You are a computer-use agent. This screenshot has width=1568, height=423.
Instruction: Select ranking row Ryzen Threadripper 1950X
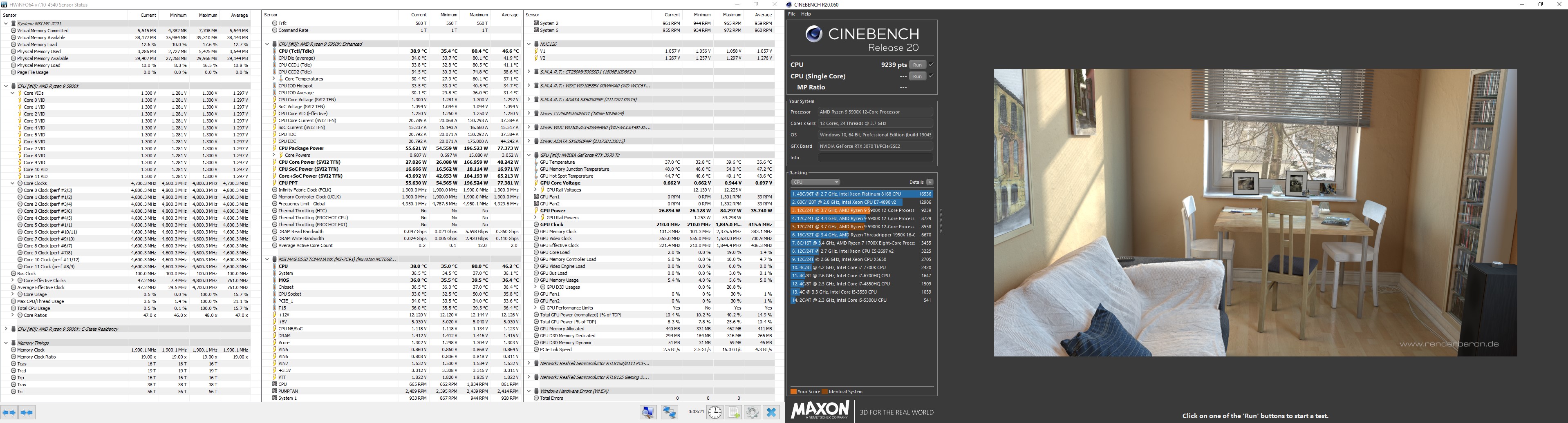[x=861, y=235]
